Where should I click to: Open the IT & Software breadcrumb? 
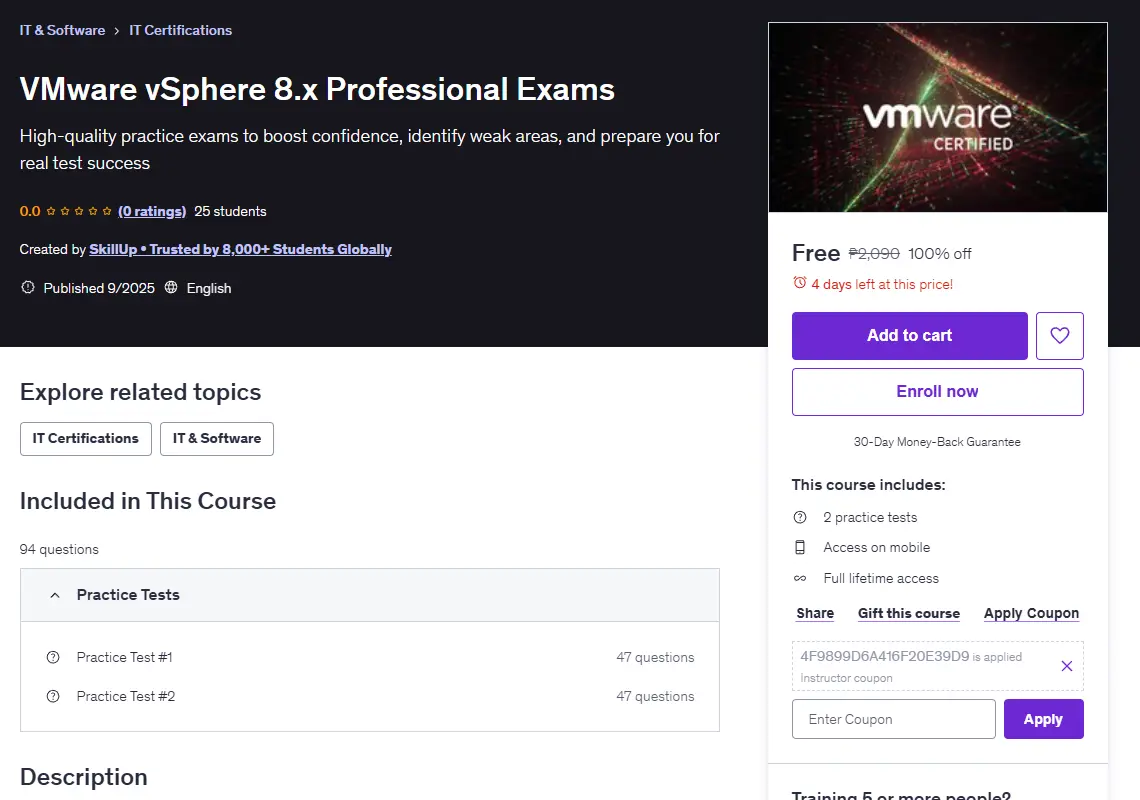(63, 31)
